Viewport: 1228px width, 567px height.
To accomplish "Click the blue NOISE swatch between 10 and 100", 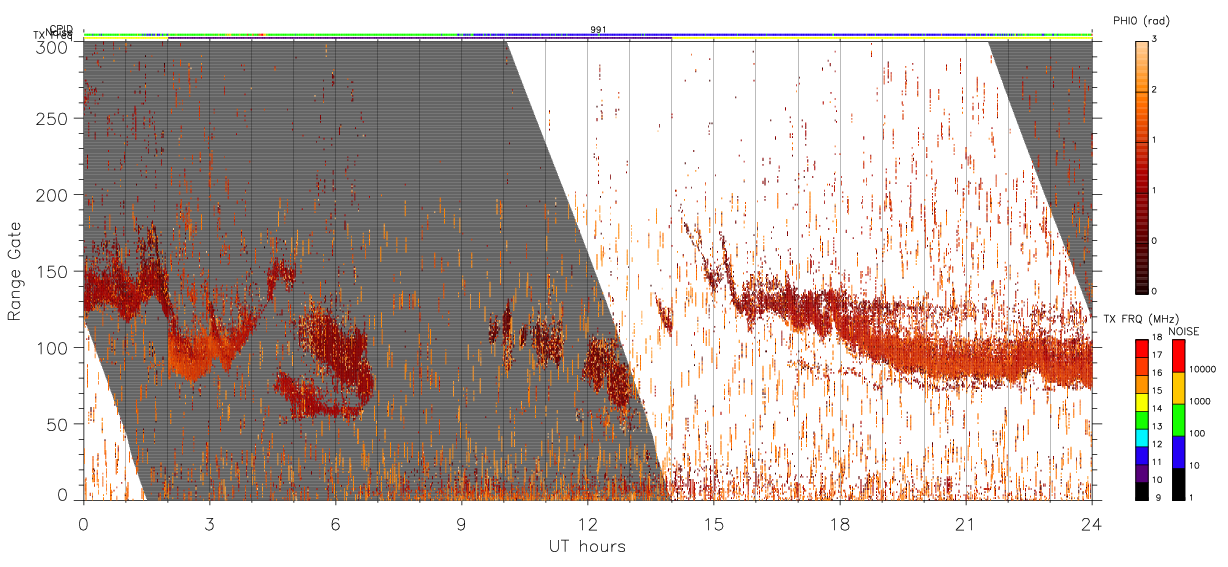I will click(1178, 451).
